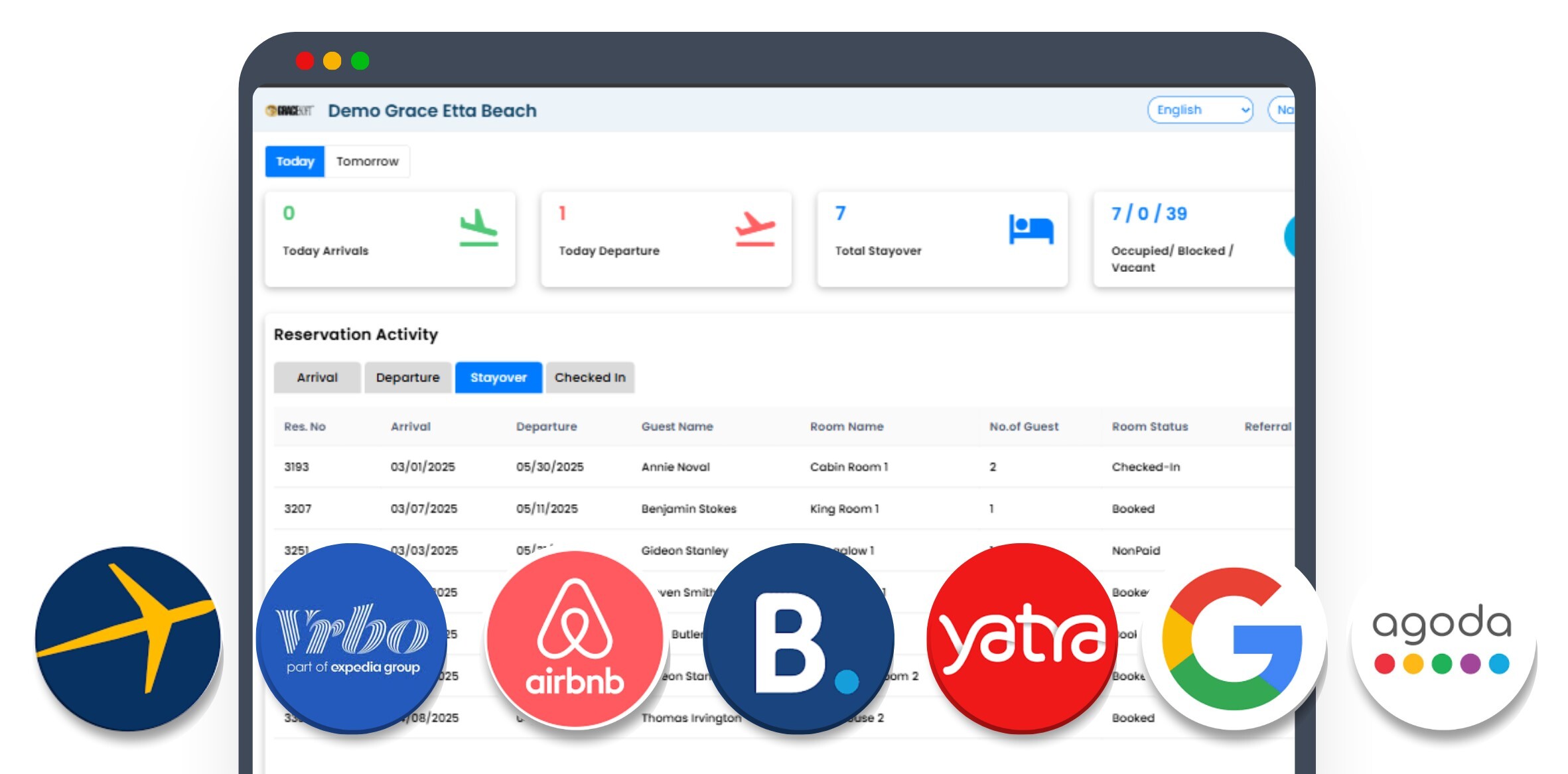Click departure date 05/30/2025

pyautogui.click(x=550, y=467)
